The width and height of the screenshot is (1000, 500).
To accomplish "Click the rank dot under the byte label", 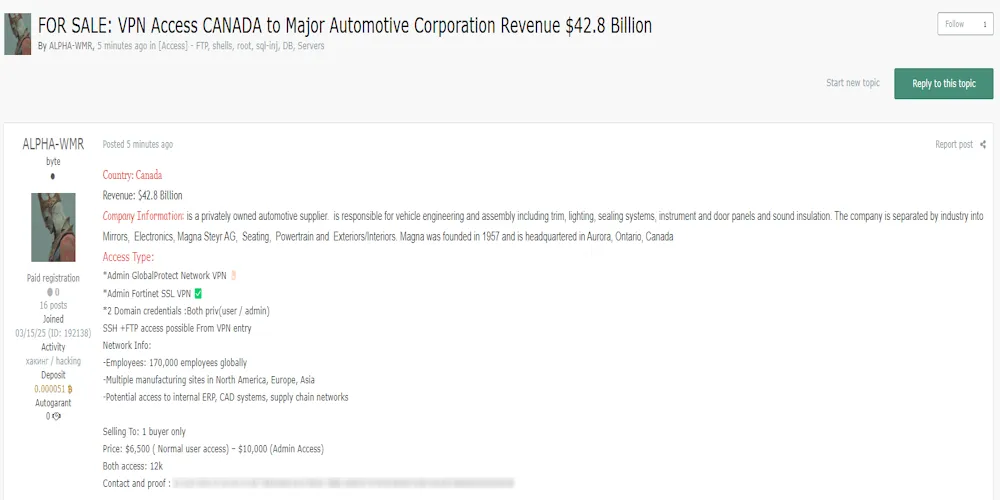I will (53, 176).
